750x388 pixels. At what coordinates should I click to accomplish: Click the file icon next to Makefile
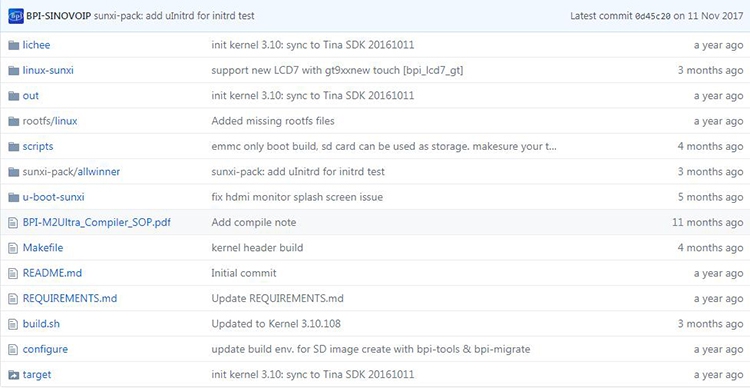point(13,248)
